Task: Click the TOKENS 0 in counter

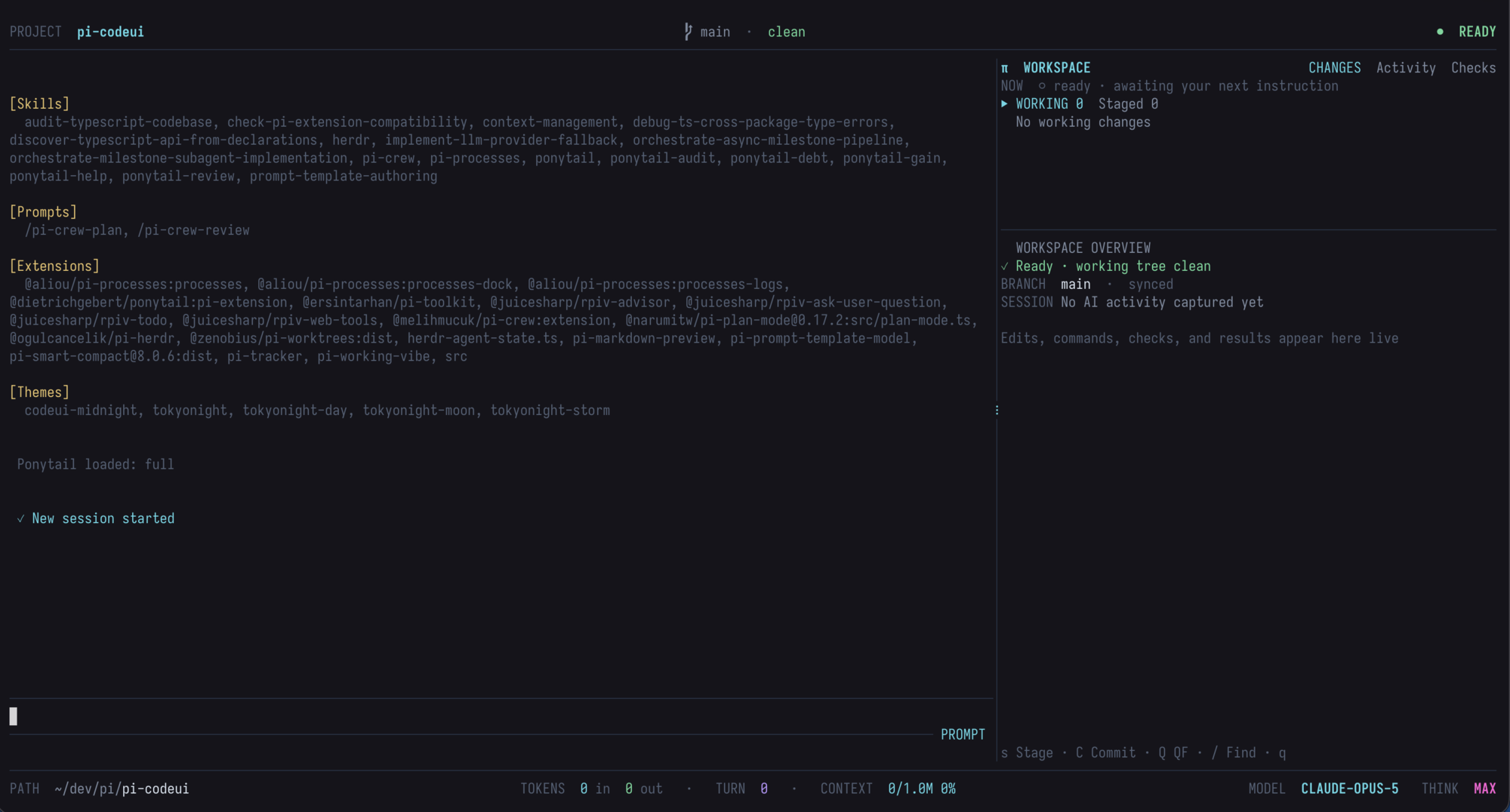Action: point(565,789)
